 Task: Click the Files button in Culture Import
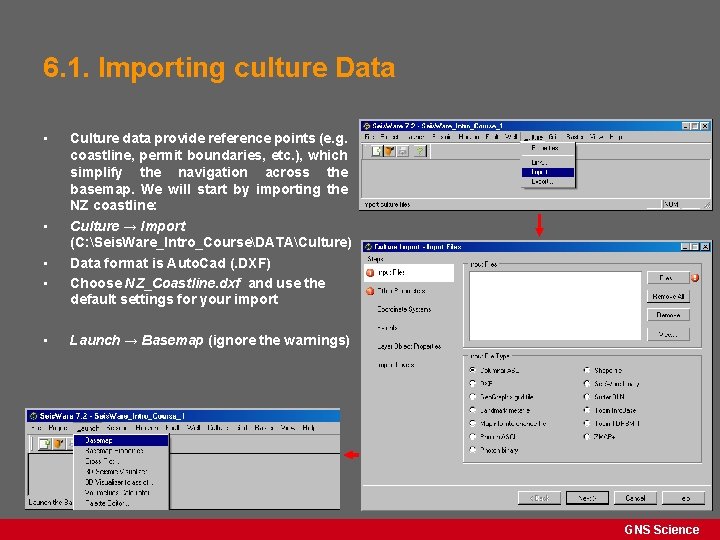pyautogui.click(x=668, y=278)
